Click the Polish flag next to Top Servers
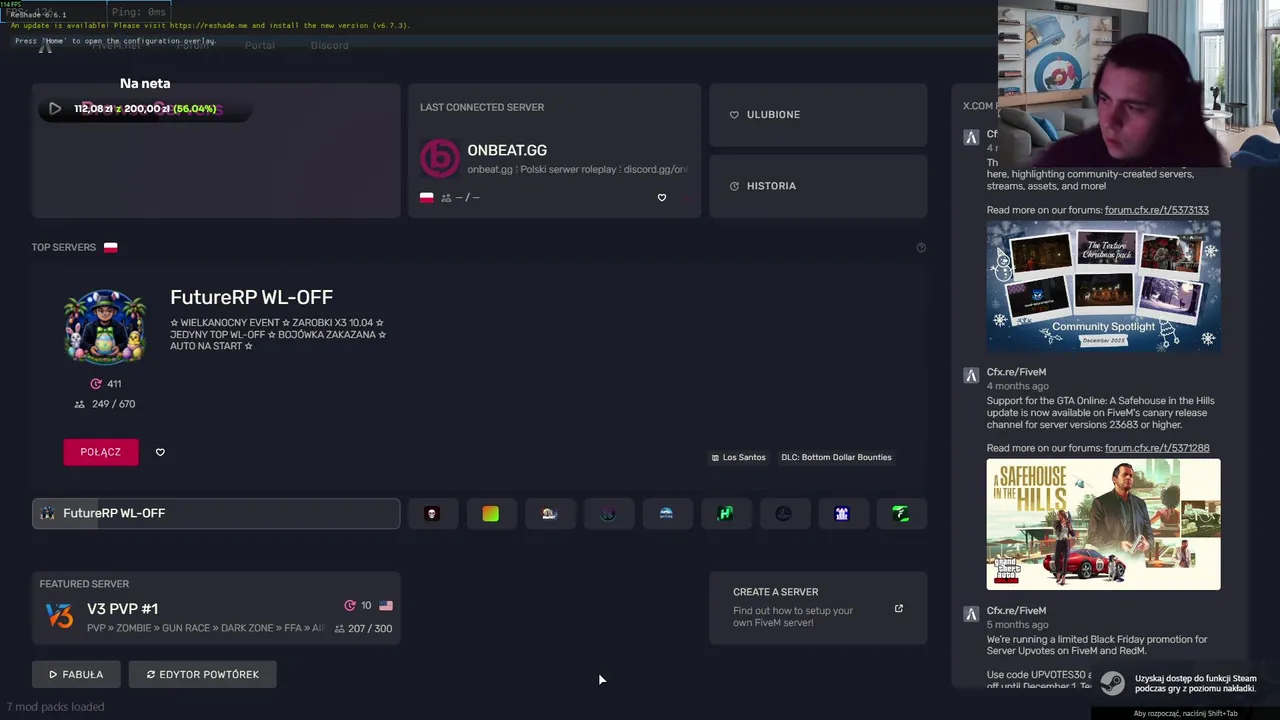1280x720 pixels. tap(111, 247)
